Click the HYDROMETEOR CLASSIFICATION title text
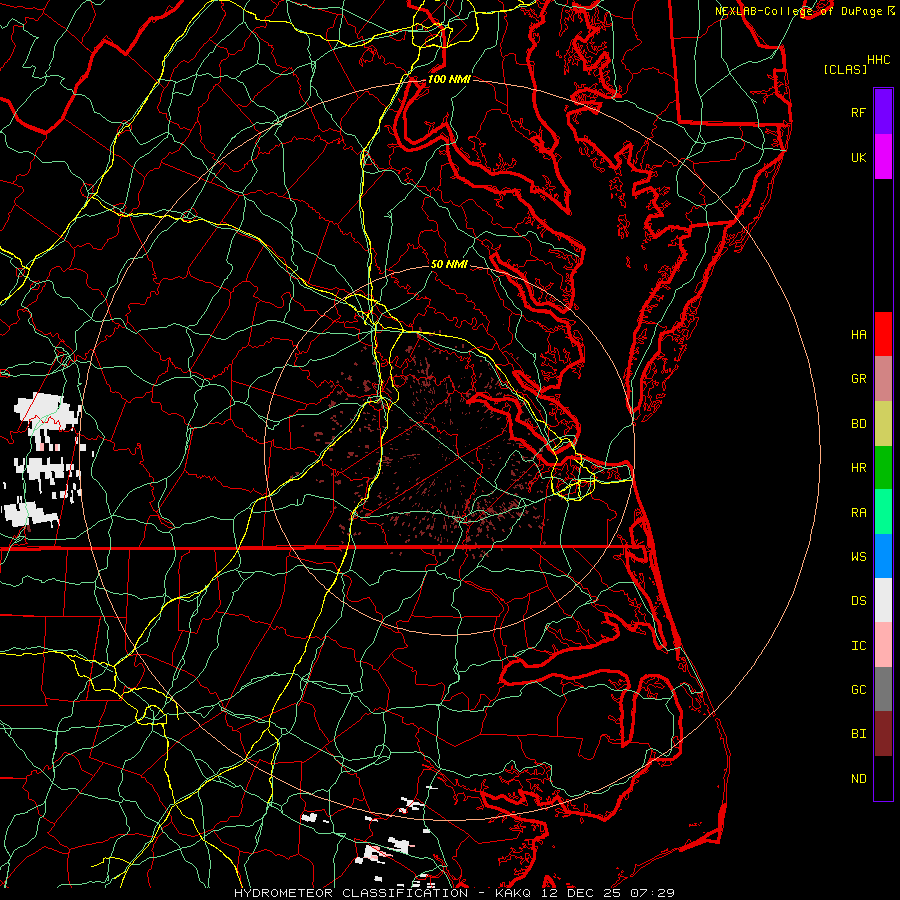This screenshot has width=900, height=900. click(x=351, y=893)
